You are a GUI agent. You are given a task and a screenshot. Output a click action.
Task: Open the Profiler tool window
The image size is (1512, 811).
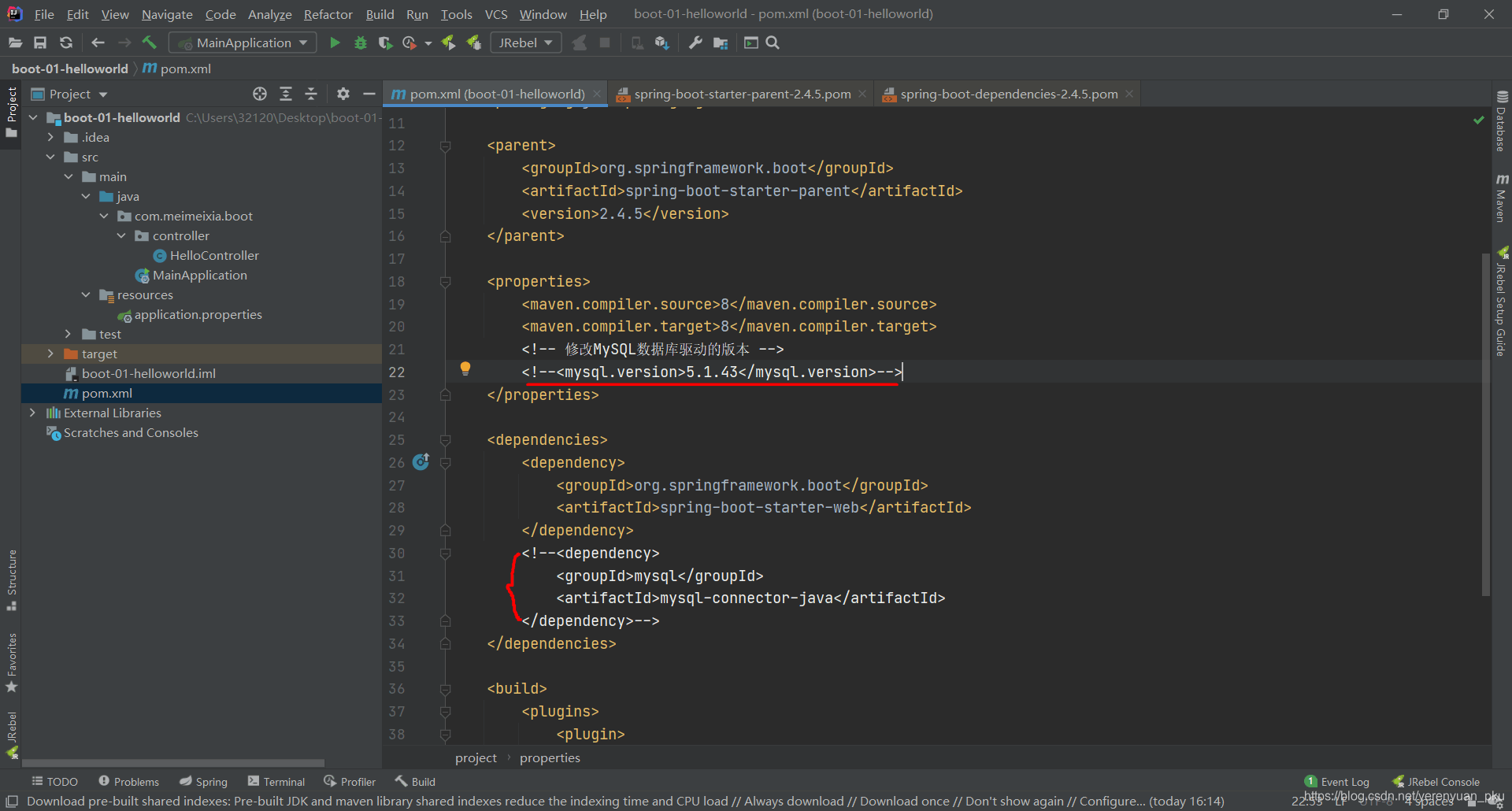point(350,781)
